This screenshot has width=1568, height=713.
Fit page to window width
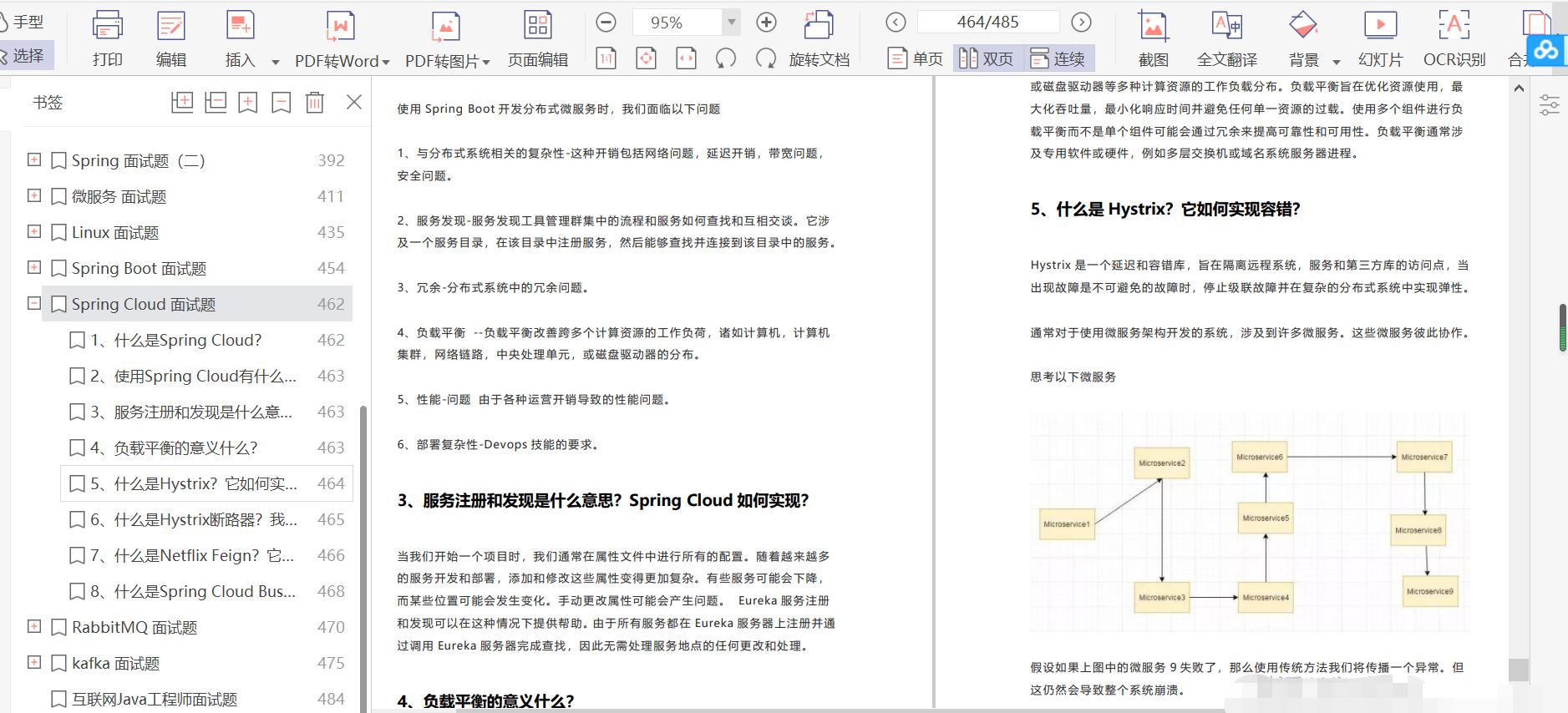tap(686, 58)
